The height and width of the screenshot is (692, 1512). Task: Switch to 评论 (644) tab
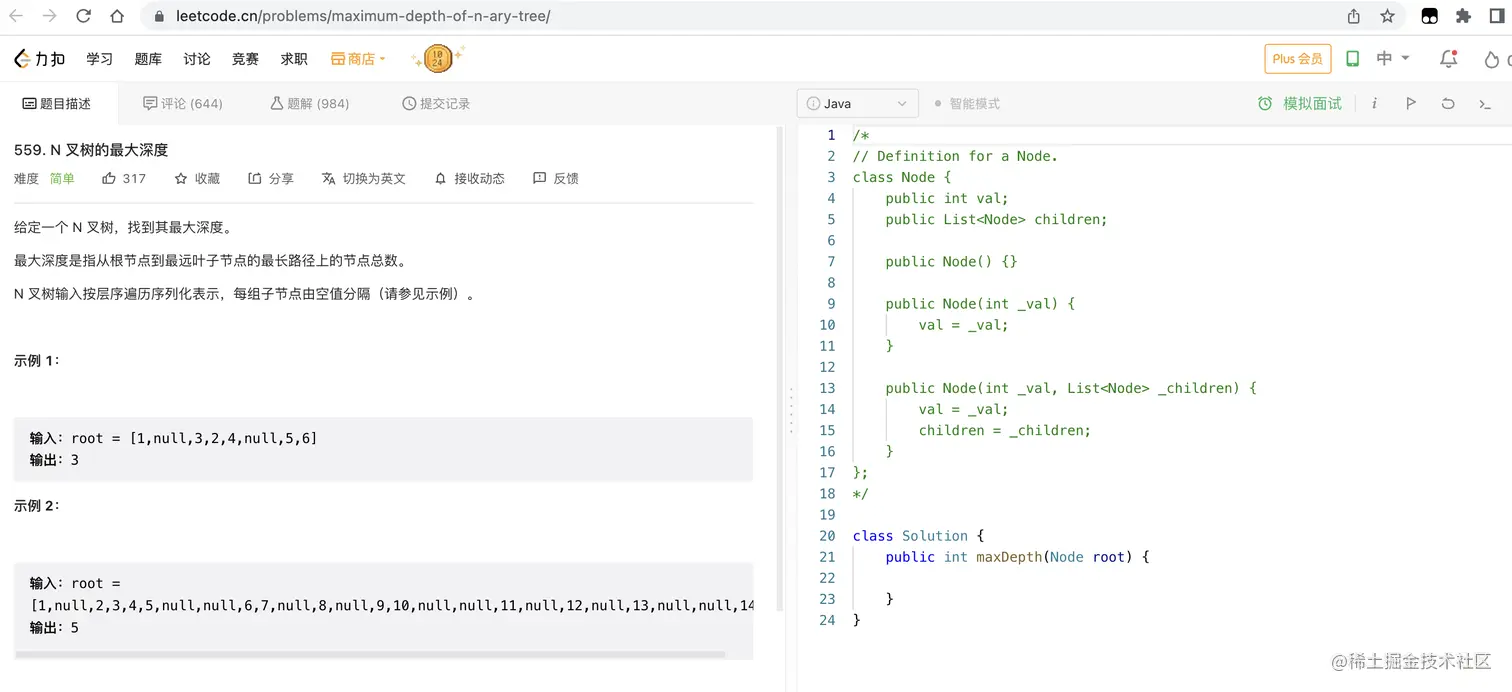[183, 104]
